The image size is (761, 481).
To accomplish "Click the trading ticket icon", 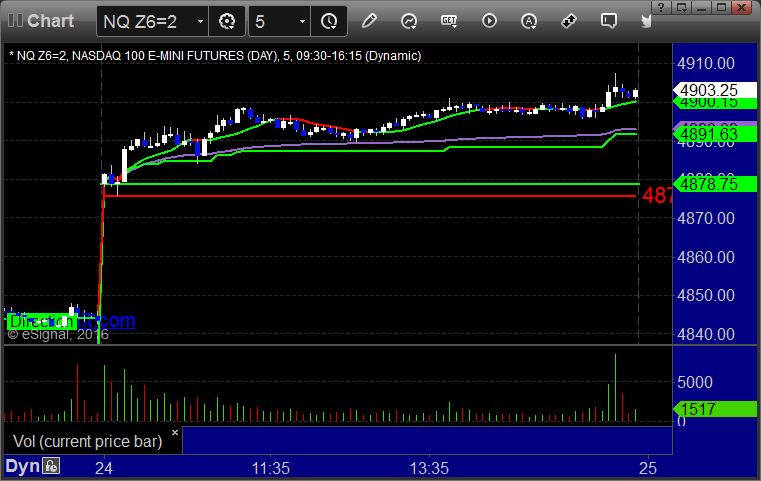I will [x=568, y=21].
